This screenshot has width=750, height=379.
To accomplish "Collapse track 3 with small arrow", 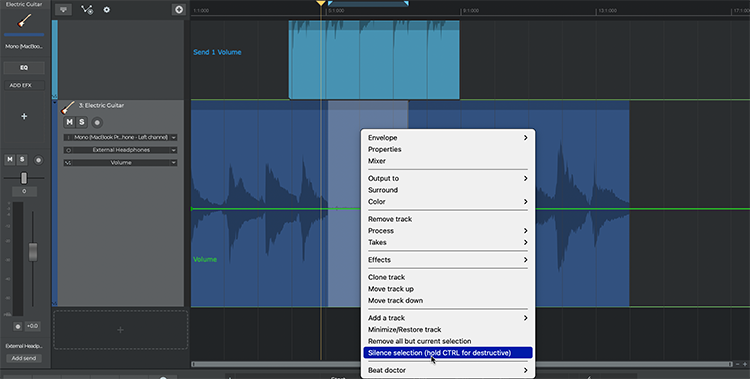I will pos(55,102).
